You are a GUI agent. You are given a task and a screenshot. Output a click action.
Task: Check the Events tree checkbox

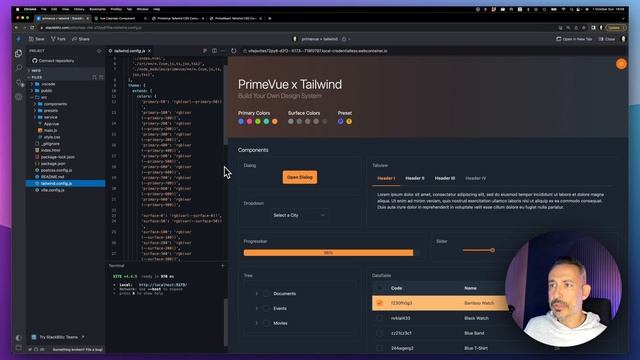[267, 309]
